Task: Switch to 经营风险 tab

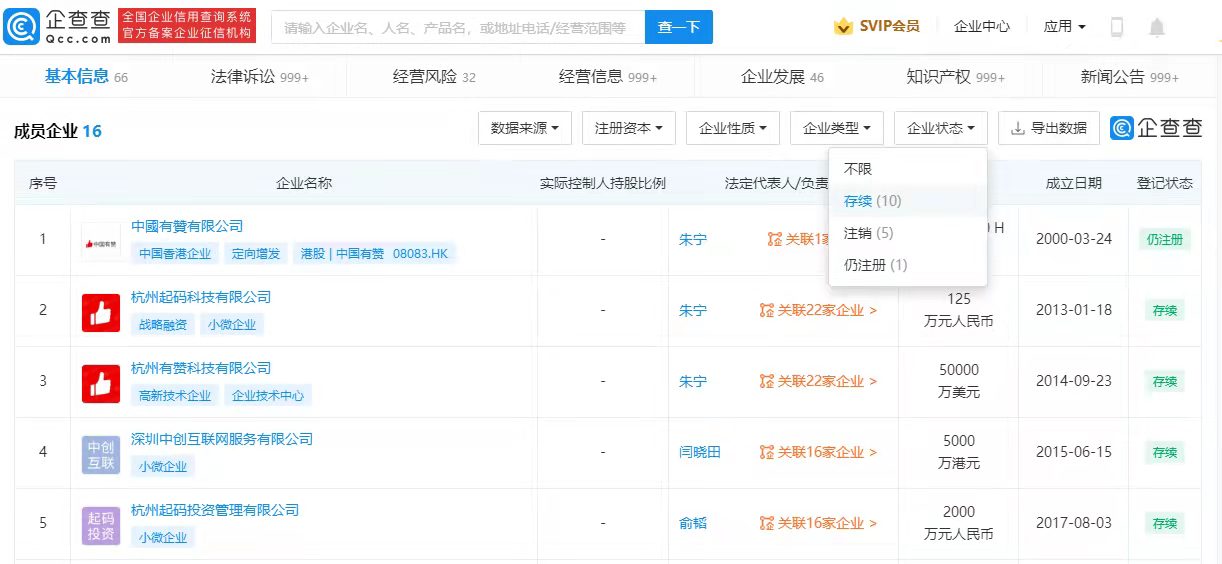Action: (x=434, y=77)
